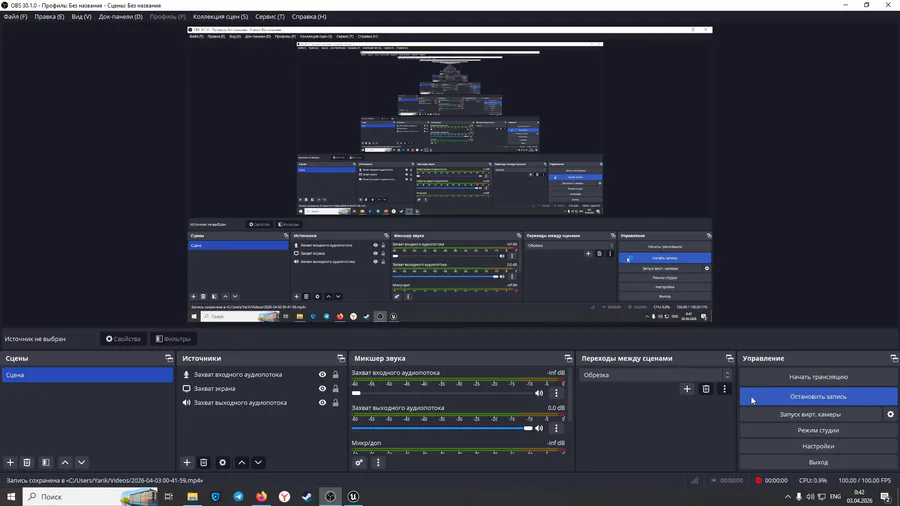
Task: Open the Коллекция сцен menu
Action: click(x=220, y=17)
